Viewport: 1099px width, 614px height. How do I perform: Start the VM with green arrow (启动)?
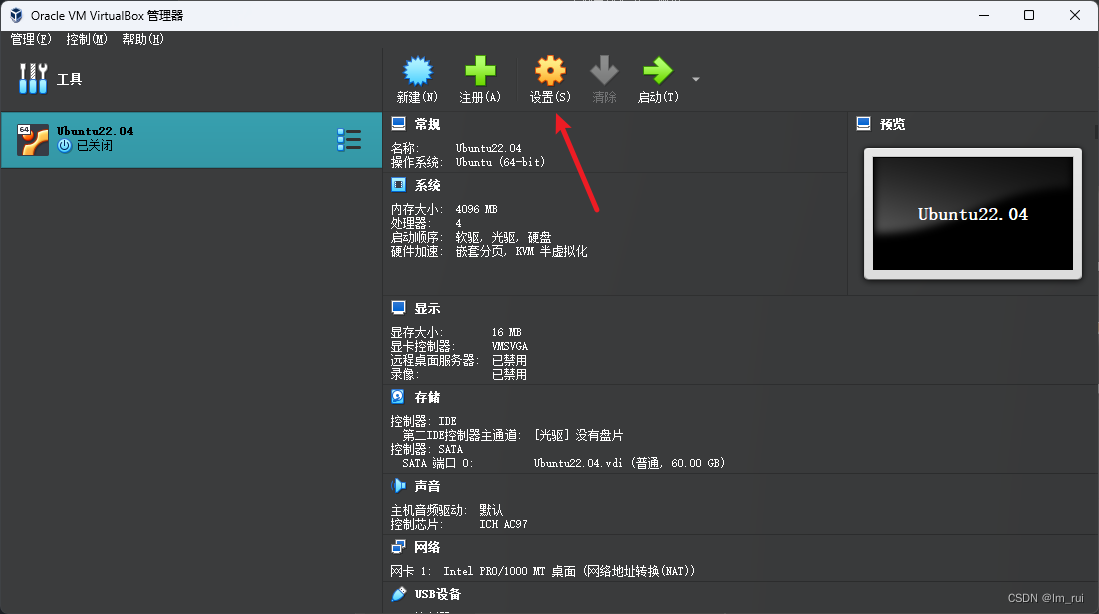point(657,71)
